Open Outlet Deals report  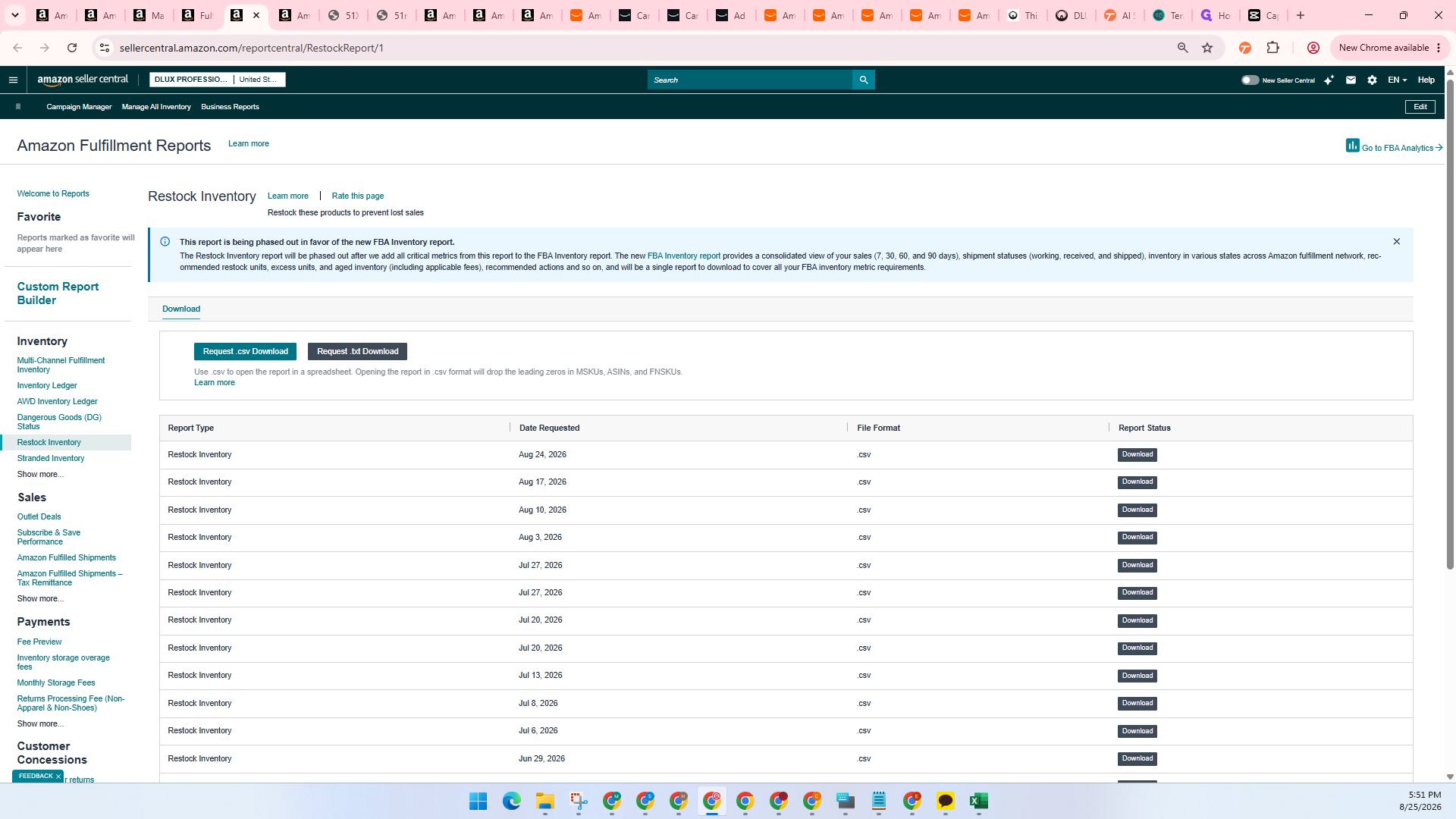tap(39, 516)
